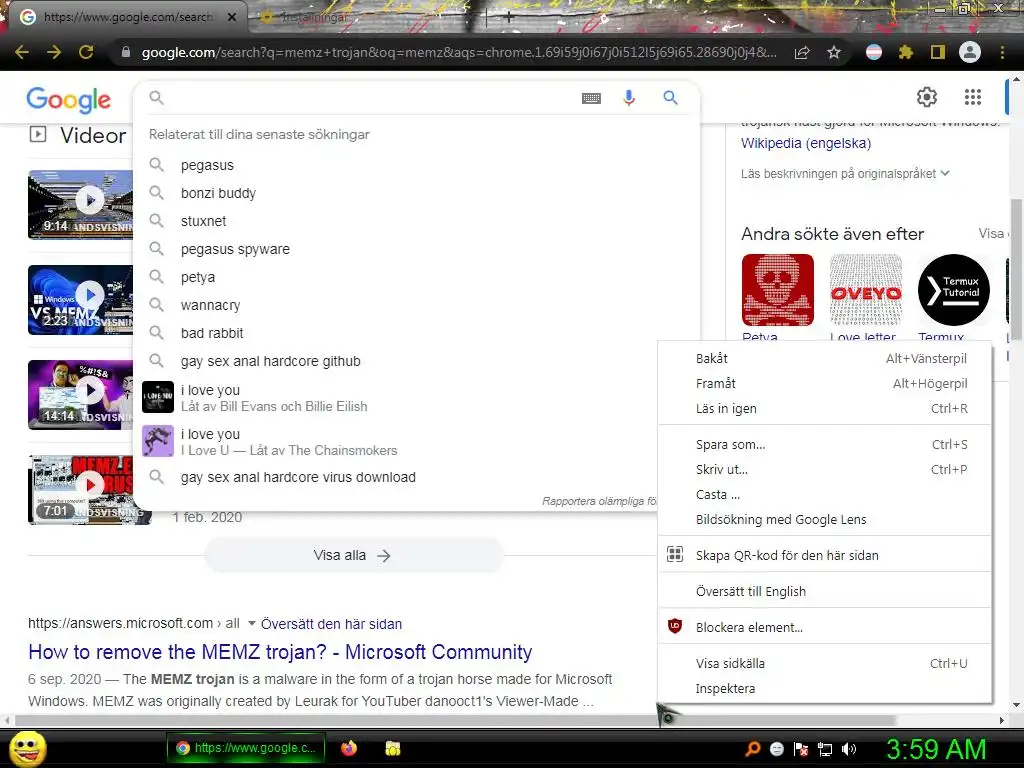
Task: Select the 'wannacry' suggestion
Action: [x=415, y=306]
